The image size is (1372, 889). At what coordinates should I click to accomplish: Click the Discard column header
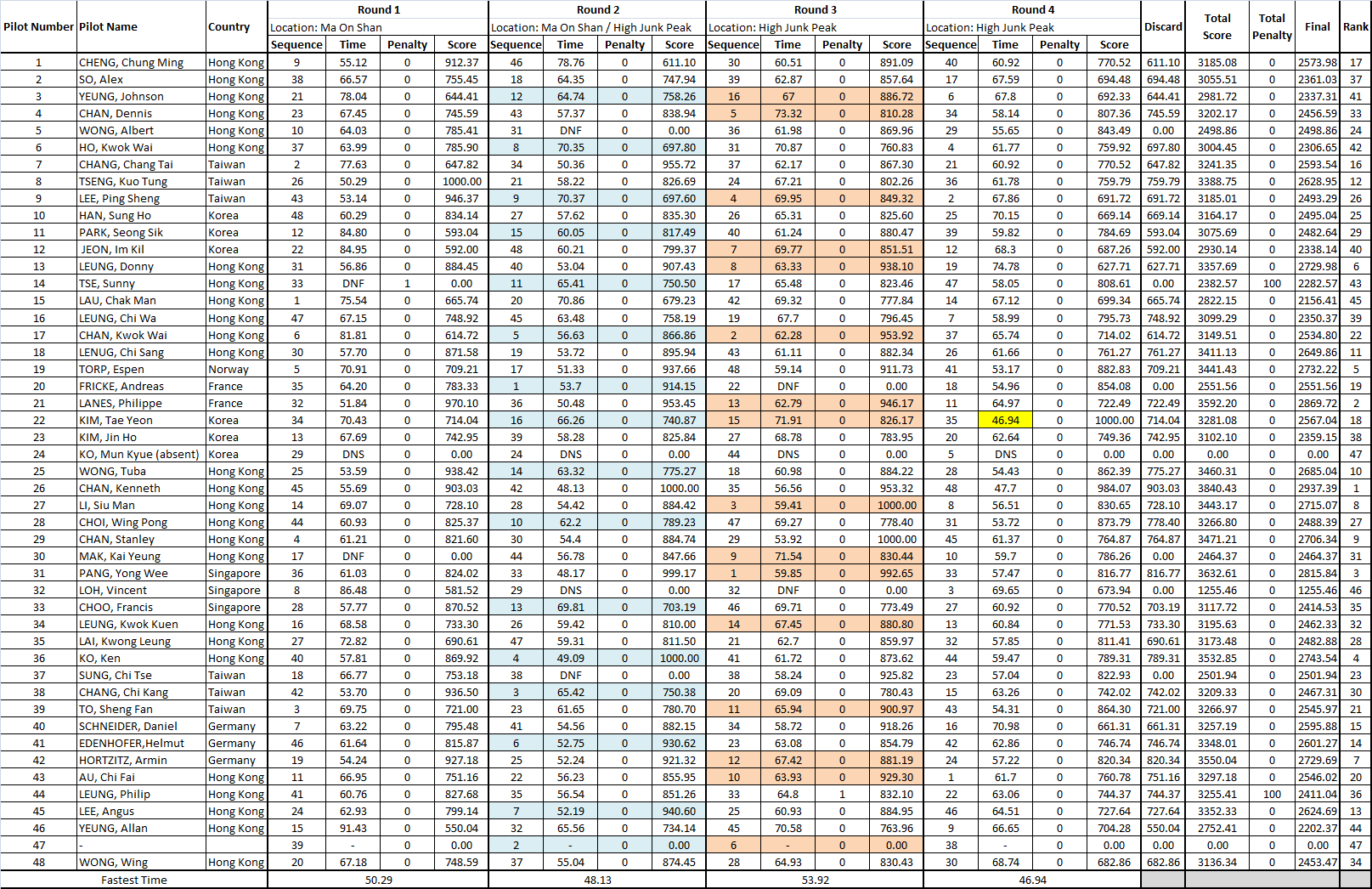pos(1163,27)
